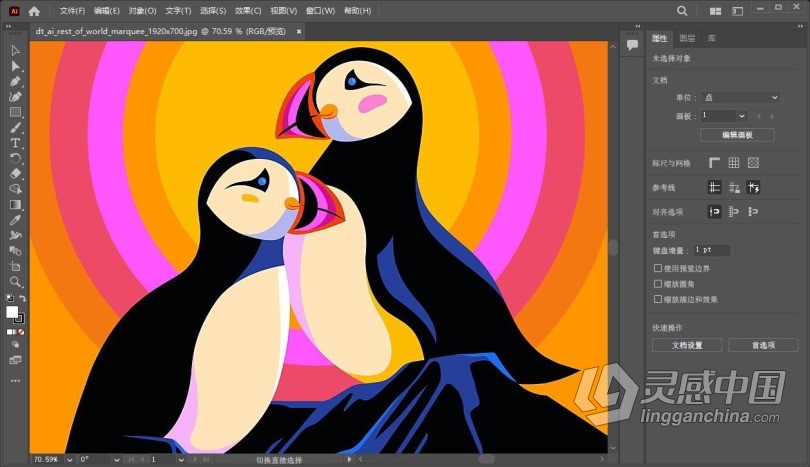Select the Type tool
The width and height of the screenshot is (810, 467).
click(15, 143)
